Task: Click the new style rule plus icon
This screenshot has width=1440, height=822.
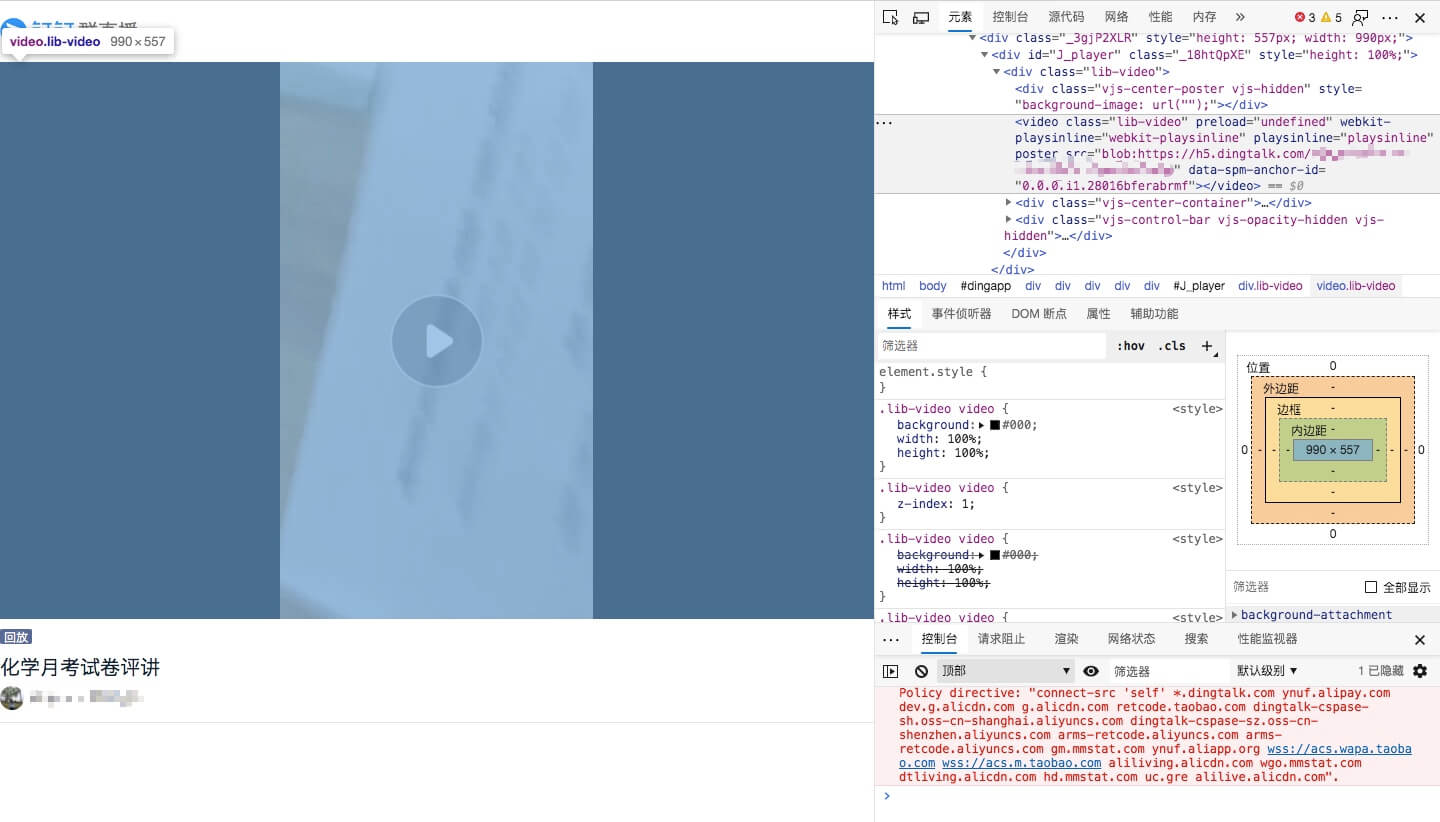Action: [x=1207, y=346]
